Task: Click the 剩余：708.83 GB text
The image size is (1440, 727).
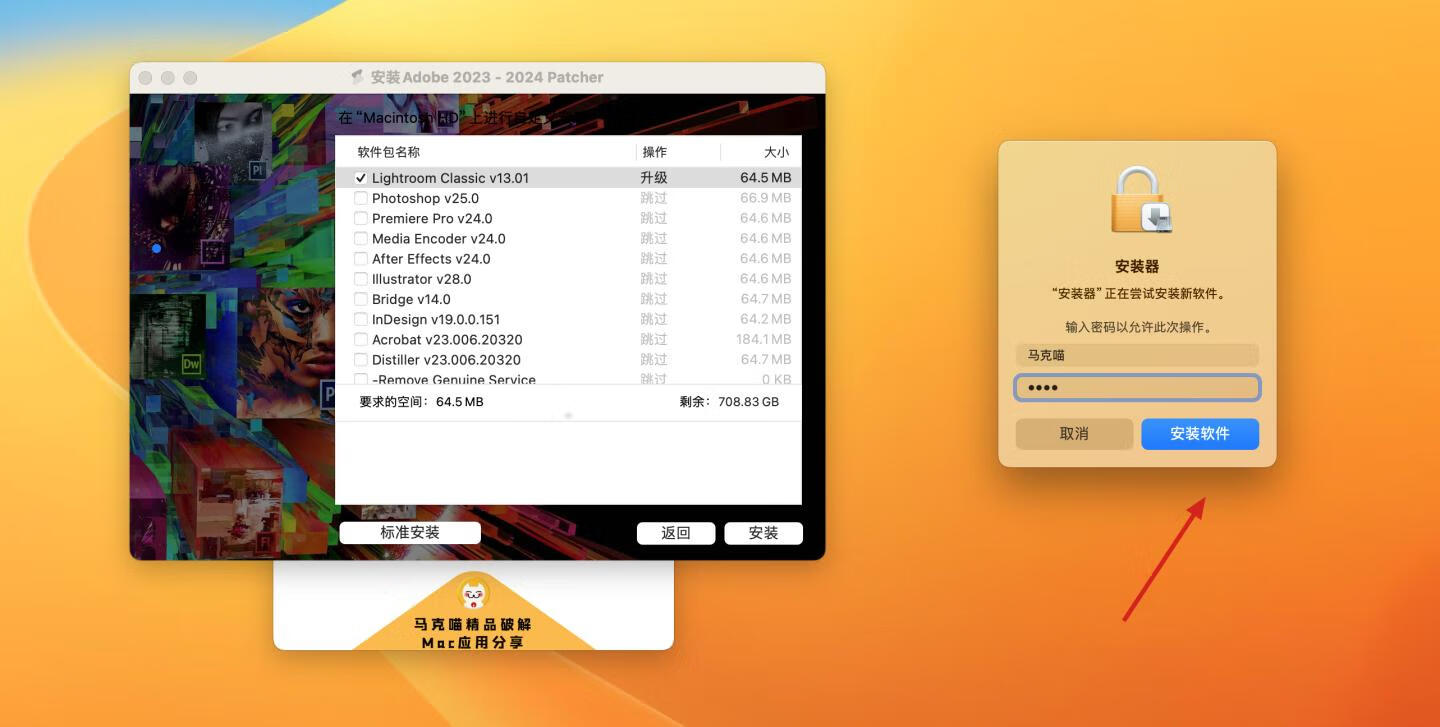Action: tap(728, 402)
